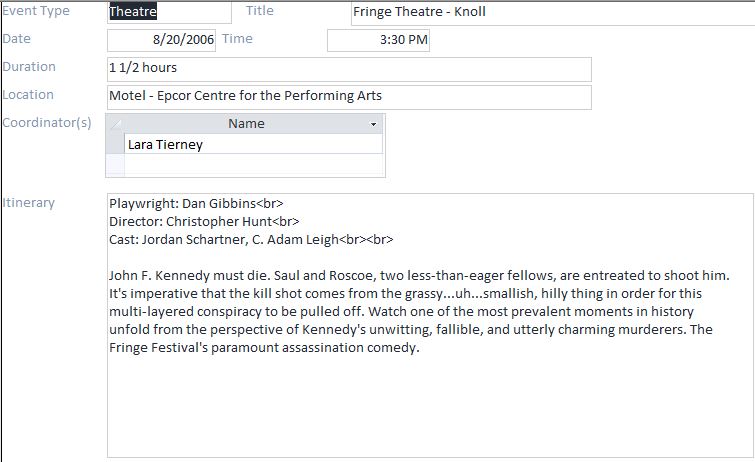Click the Date field showing 8/20/2006
755x462 pixels.
[x=161, y=40]
